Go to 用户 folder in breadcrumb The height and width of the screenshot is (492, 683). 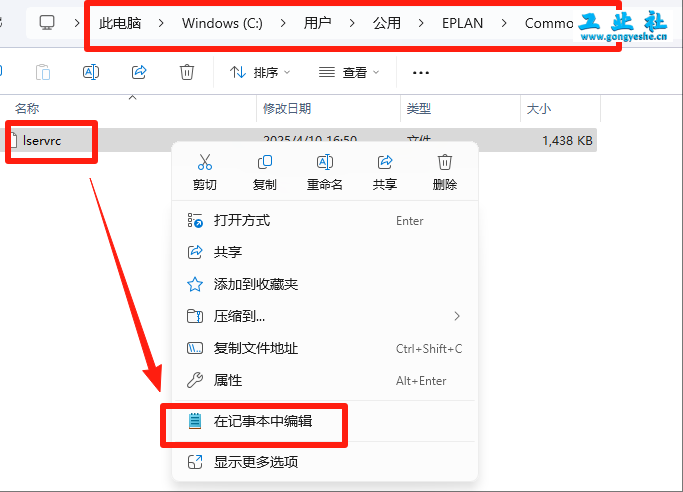[x=318, y=23]
